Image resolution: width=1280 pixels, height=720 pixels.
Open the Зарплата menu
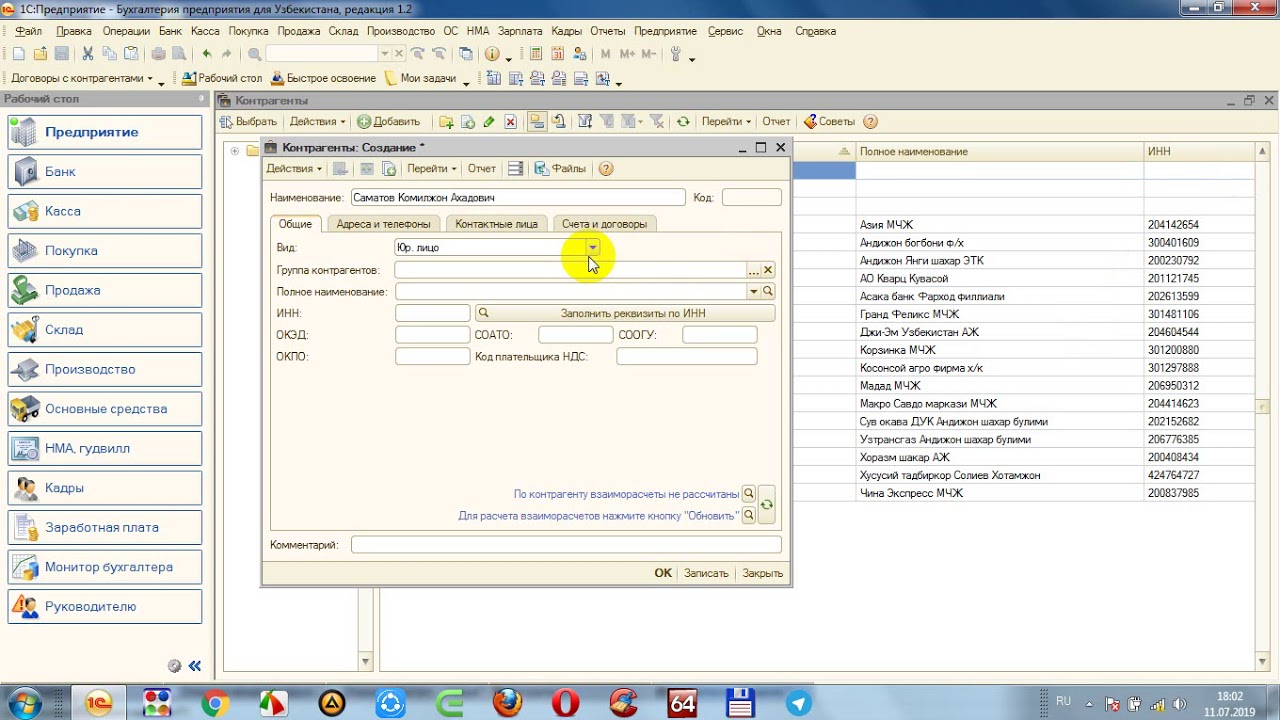(x=520, y=31)
